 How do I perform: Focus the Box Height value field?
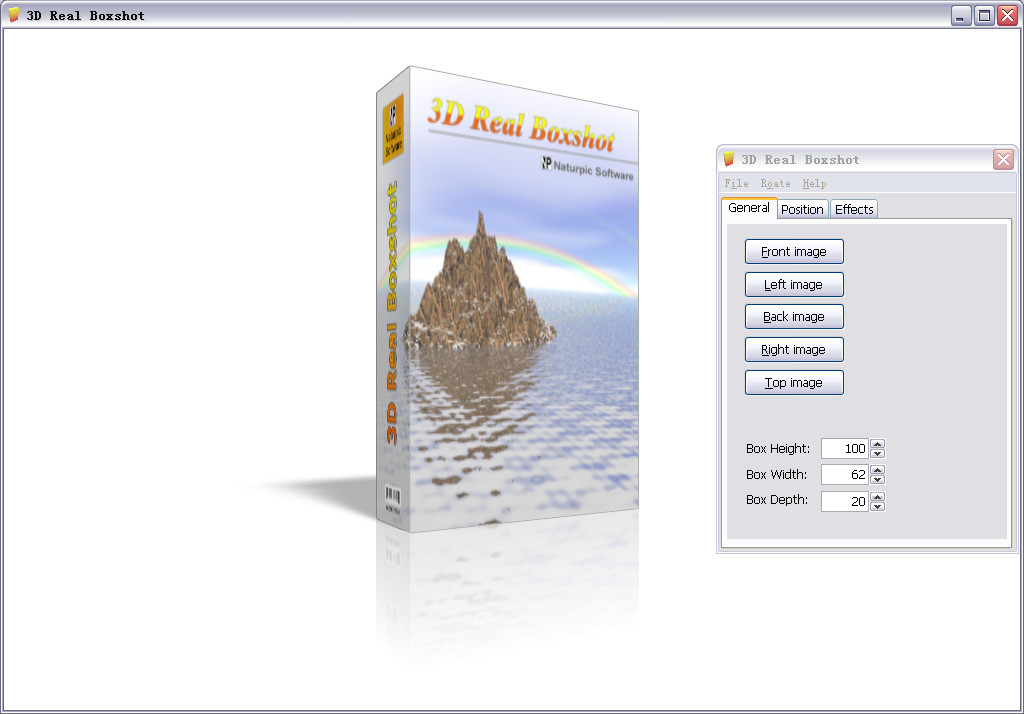coord(844,449)
